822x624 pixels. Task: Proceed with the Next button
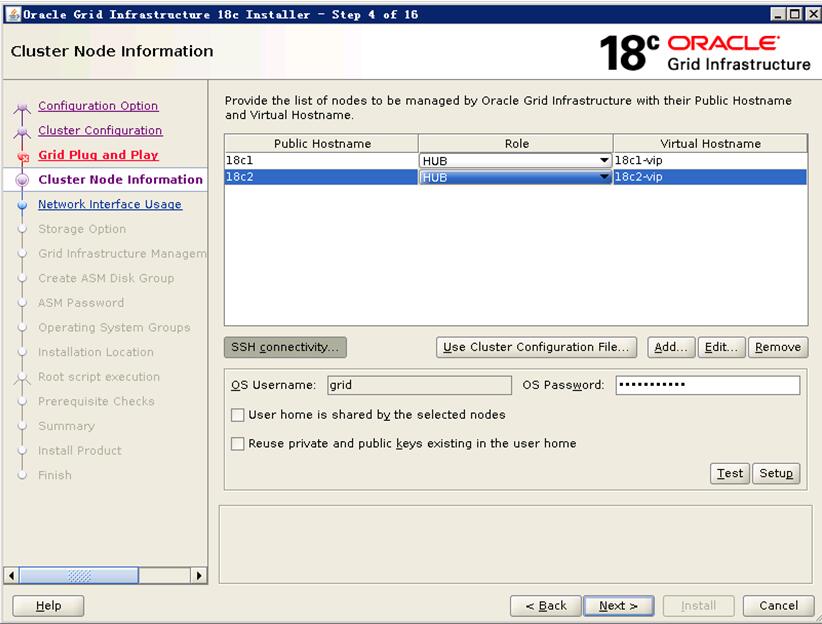[619, 606]
